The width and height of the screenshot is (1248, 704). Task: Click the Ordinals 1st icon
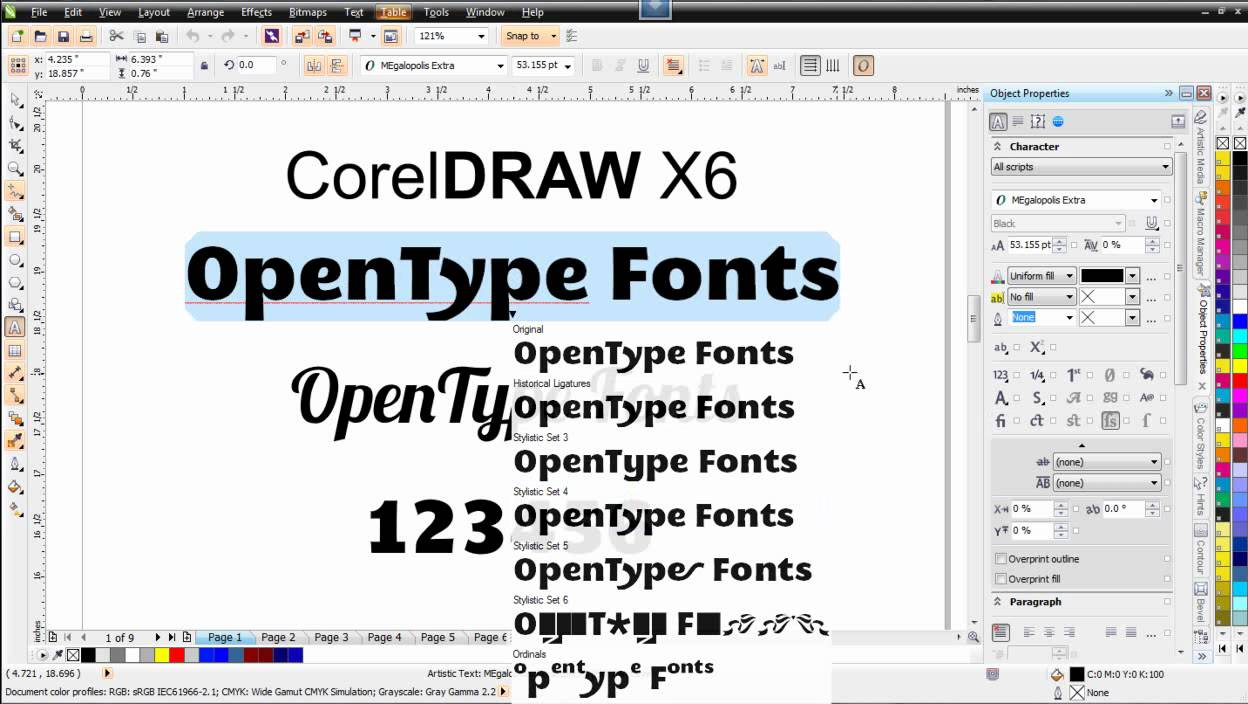pyautogui.click(x=1073, y=375)
